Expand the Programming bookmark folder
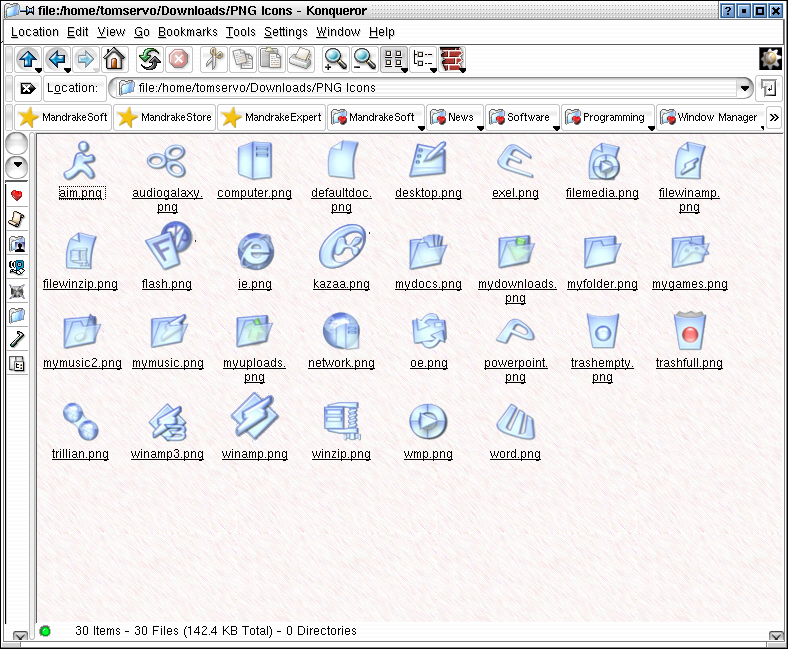Screen dimensions: 788x649 click(608, 118)
